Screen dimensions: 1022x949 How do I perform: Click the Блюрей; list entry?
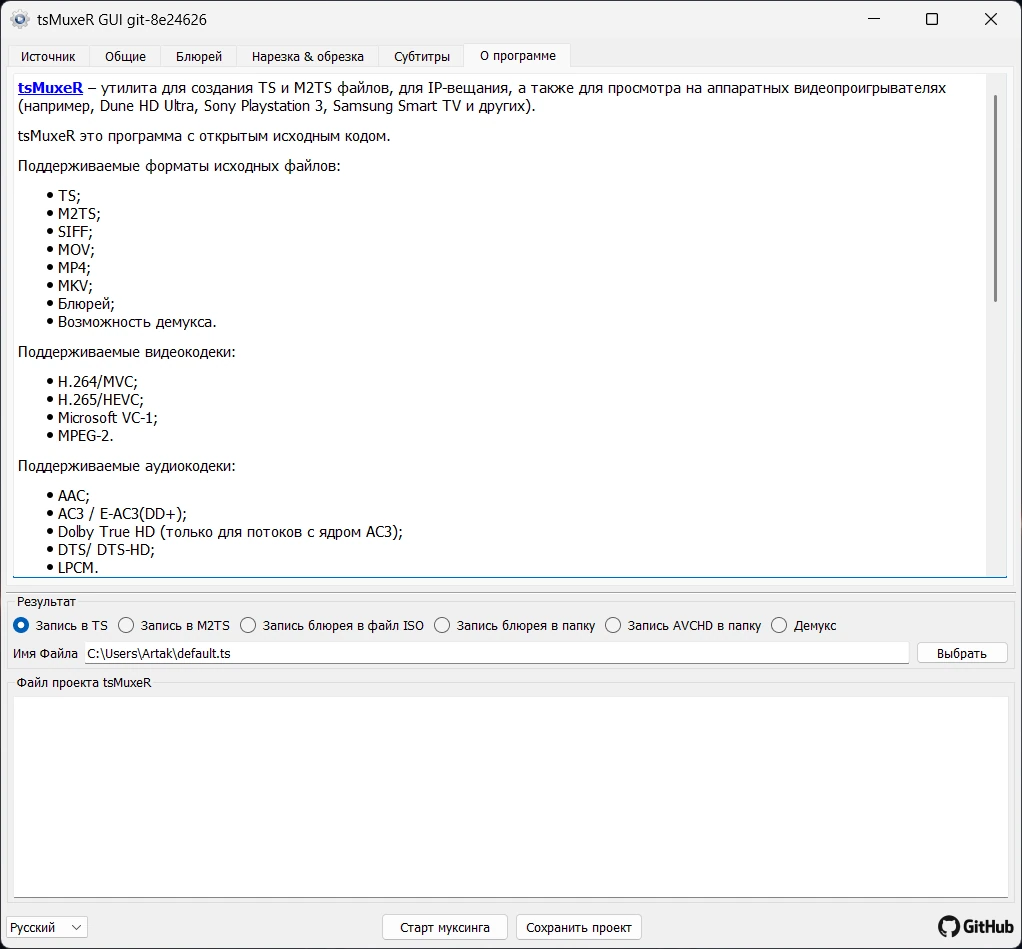86,304
